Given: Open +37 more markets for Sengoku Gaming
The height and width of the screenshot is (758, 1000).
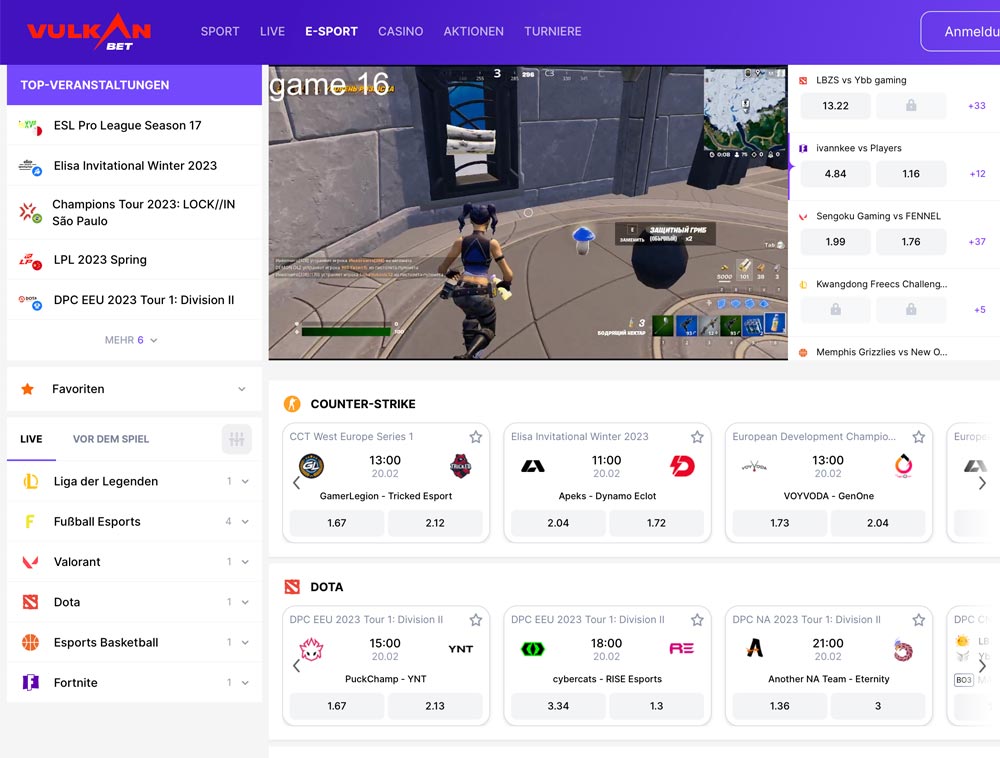Looking at the screenshot, I should [976, 242].
